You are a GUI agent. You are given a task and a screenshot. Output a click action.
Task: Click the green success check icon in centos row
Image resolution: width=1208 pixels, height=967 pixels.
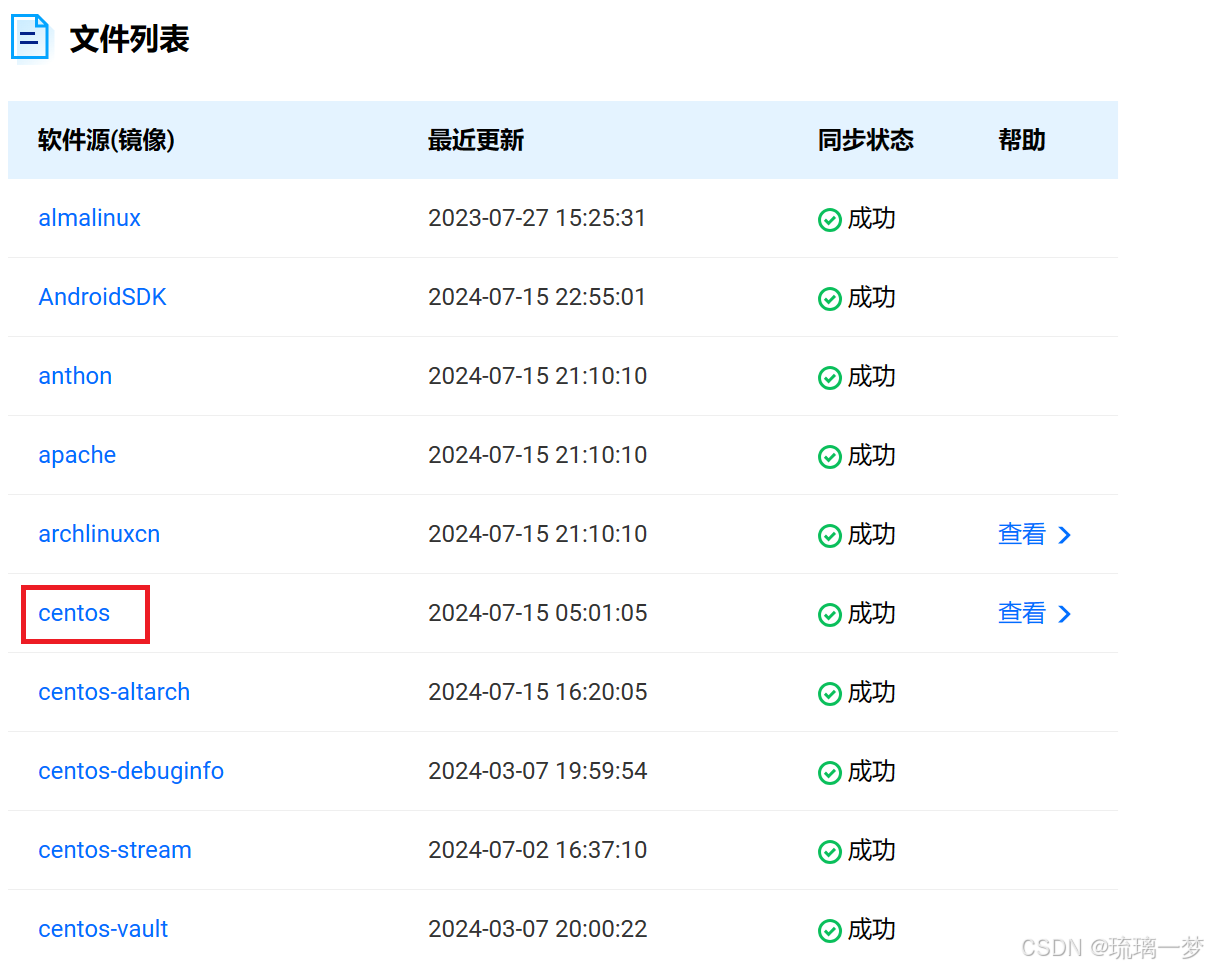click(x=829, y=615)
